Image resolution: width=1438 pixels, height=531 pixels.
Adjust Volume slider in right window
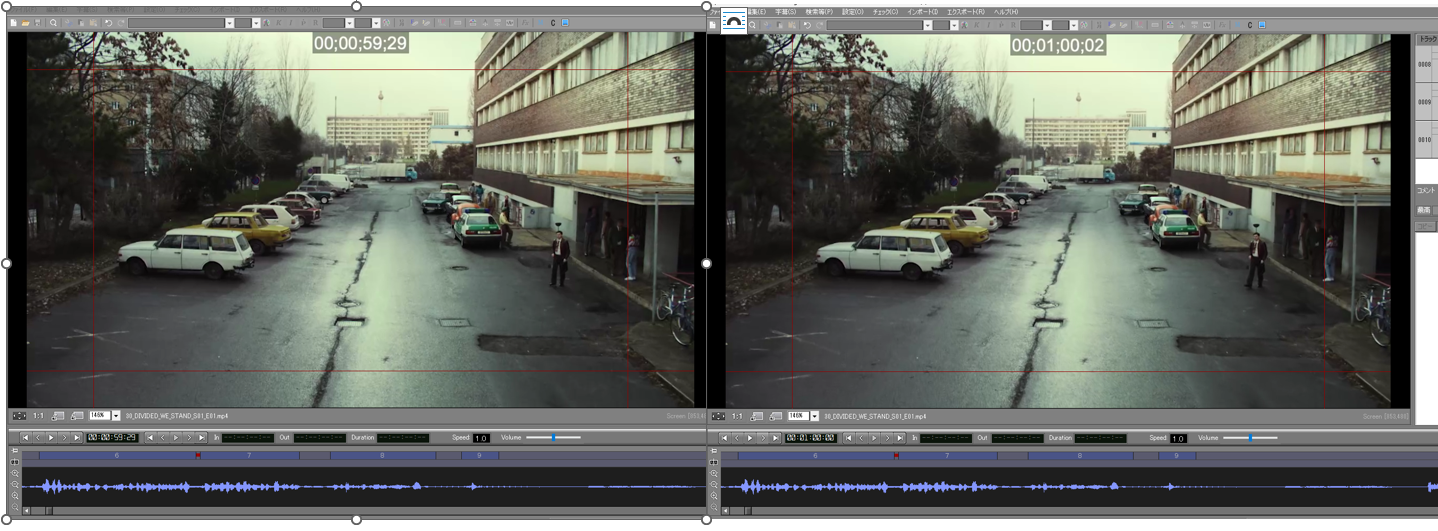[x=1251, y=437]
